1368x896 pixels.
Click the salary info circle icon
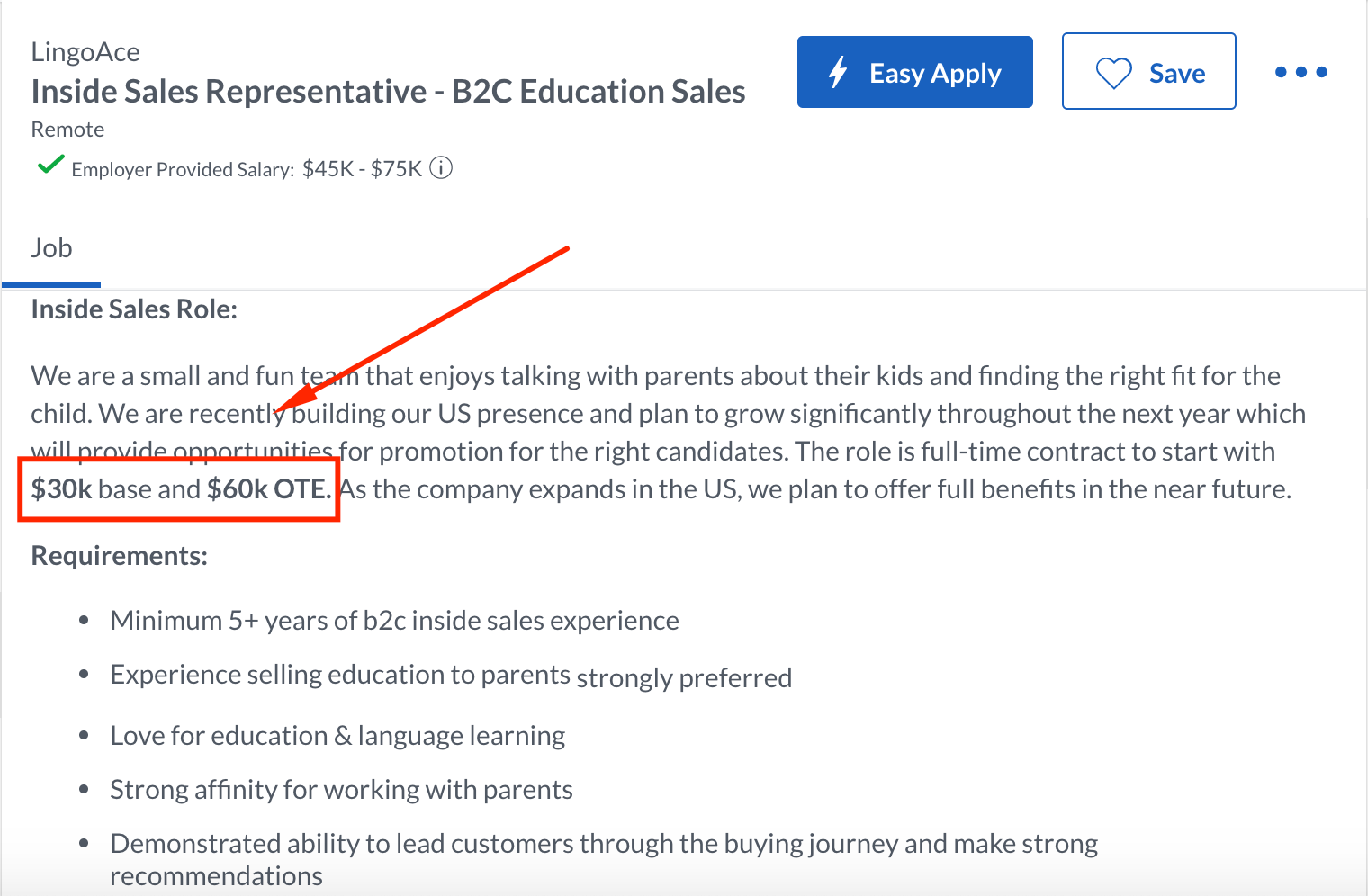(441, 168)
